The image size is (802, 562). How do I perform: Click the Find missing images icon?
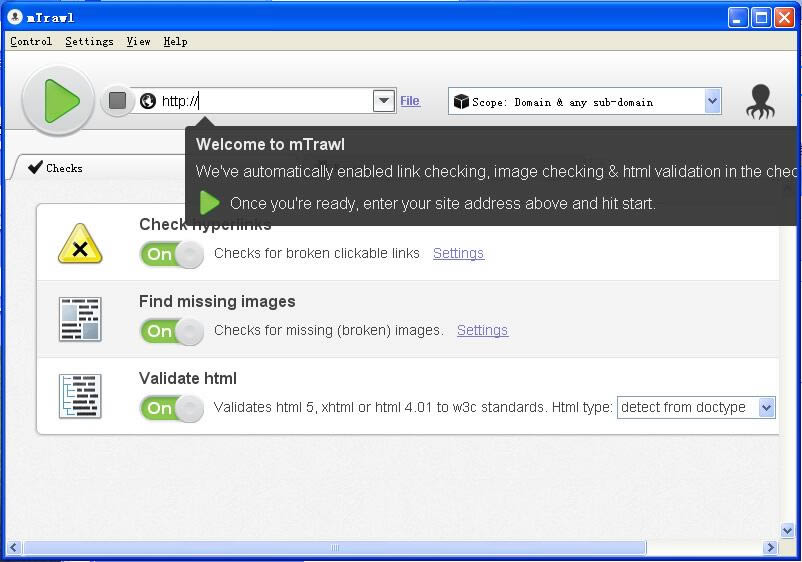point(80,320)
